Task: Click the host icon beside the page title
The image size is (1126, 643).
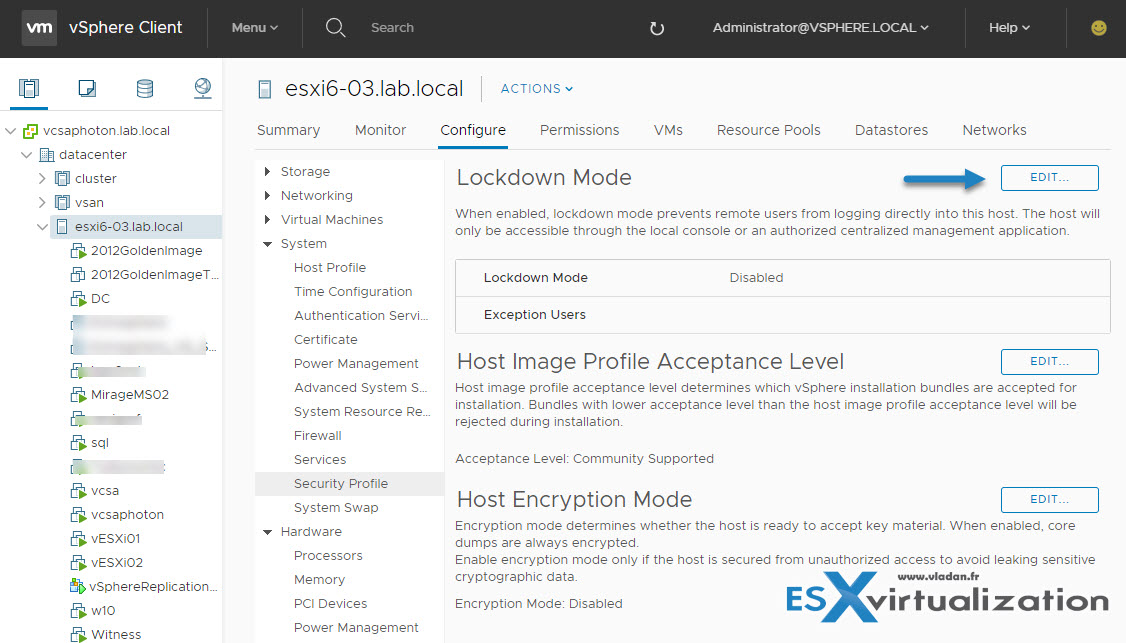Action: pyautogui.click(x=265, y=89)
